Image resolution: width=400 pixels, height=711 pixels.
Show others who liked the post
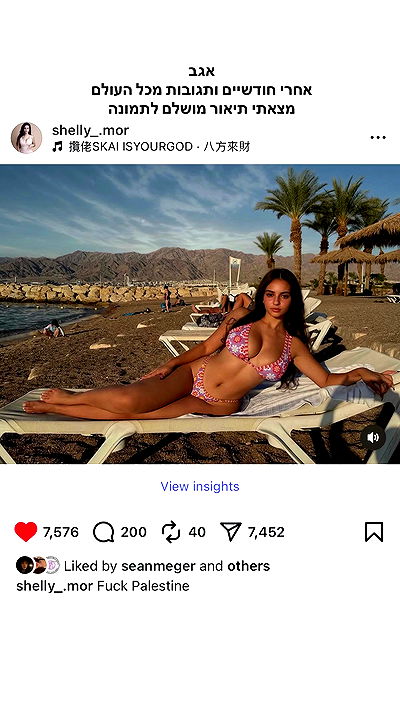(x=249, y=566)
